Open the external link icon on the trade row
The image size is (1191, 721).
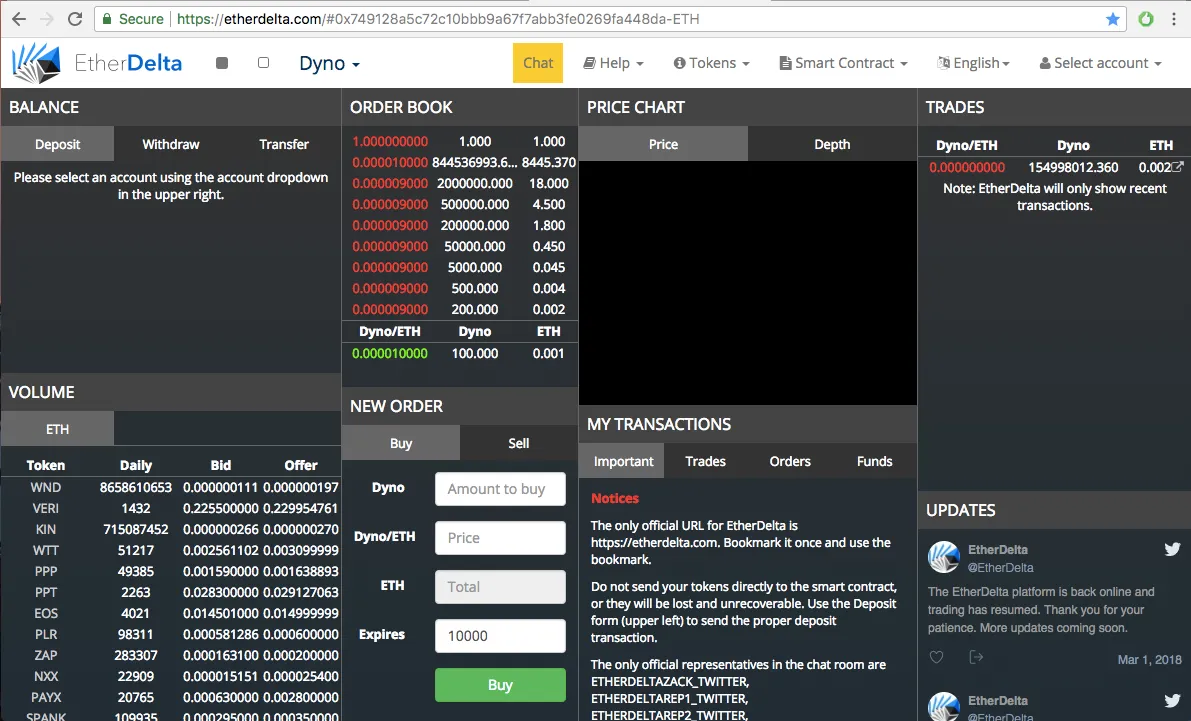(x=1177, y=166)
